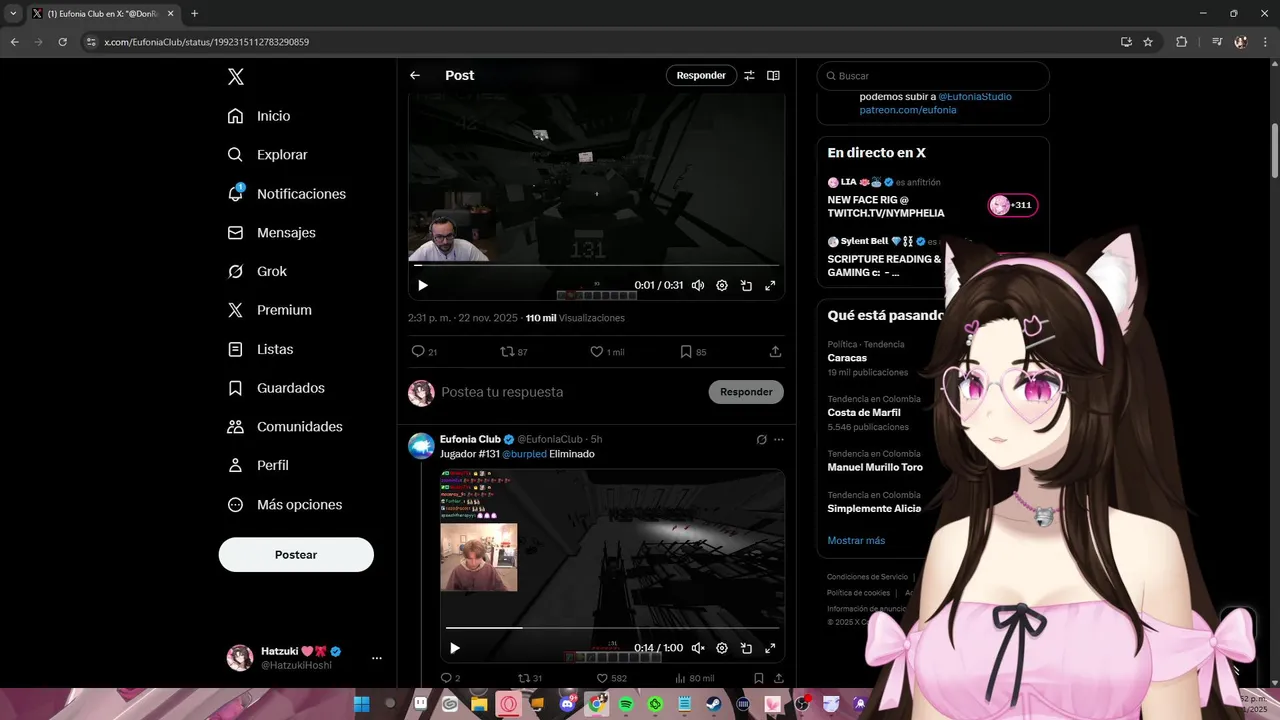Image resolution: width=1280 pixels, height=720 pixels.
Task: Click the 110 mil Visualizaciones text
Action: (575, 318)
